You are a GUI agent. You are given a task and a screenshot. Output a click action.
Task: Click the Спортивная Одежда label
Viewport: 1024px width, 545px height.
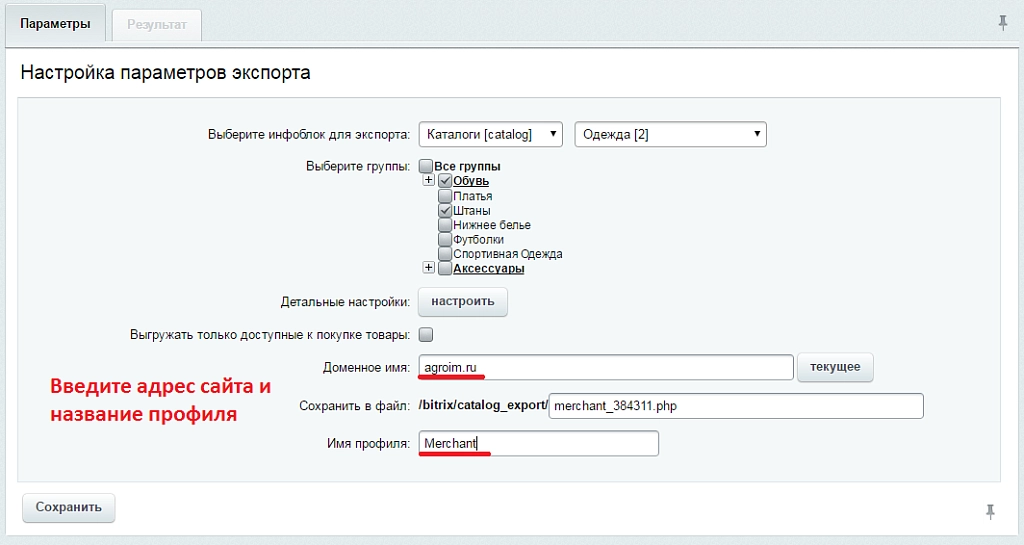point(507,254)
